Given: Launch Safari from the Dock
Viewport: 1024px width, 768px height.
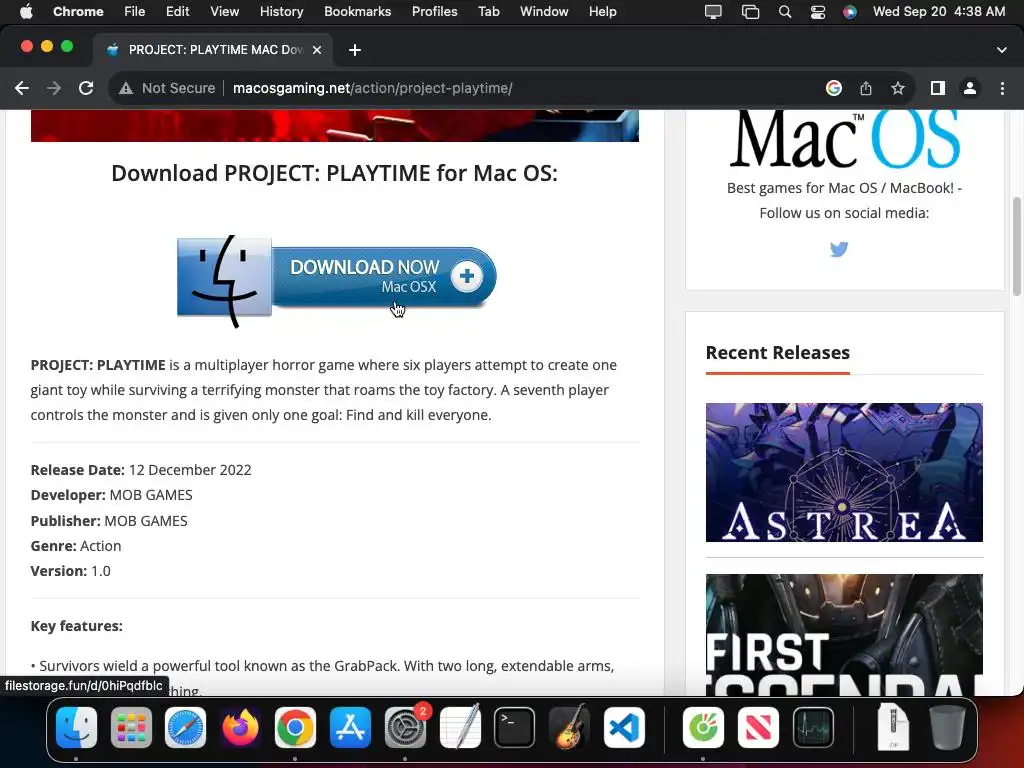Looking at the screenshot, I should [185, 728].
